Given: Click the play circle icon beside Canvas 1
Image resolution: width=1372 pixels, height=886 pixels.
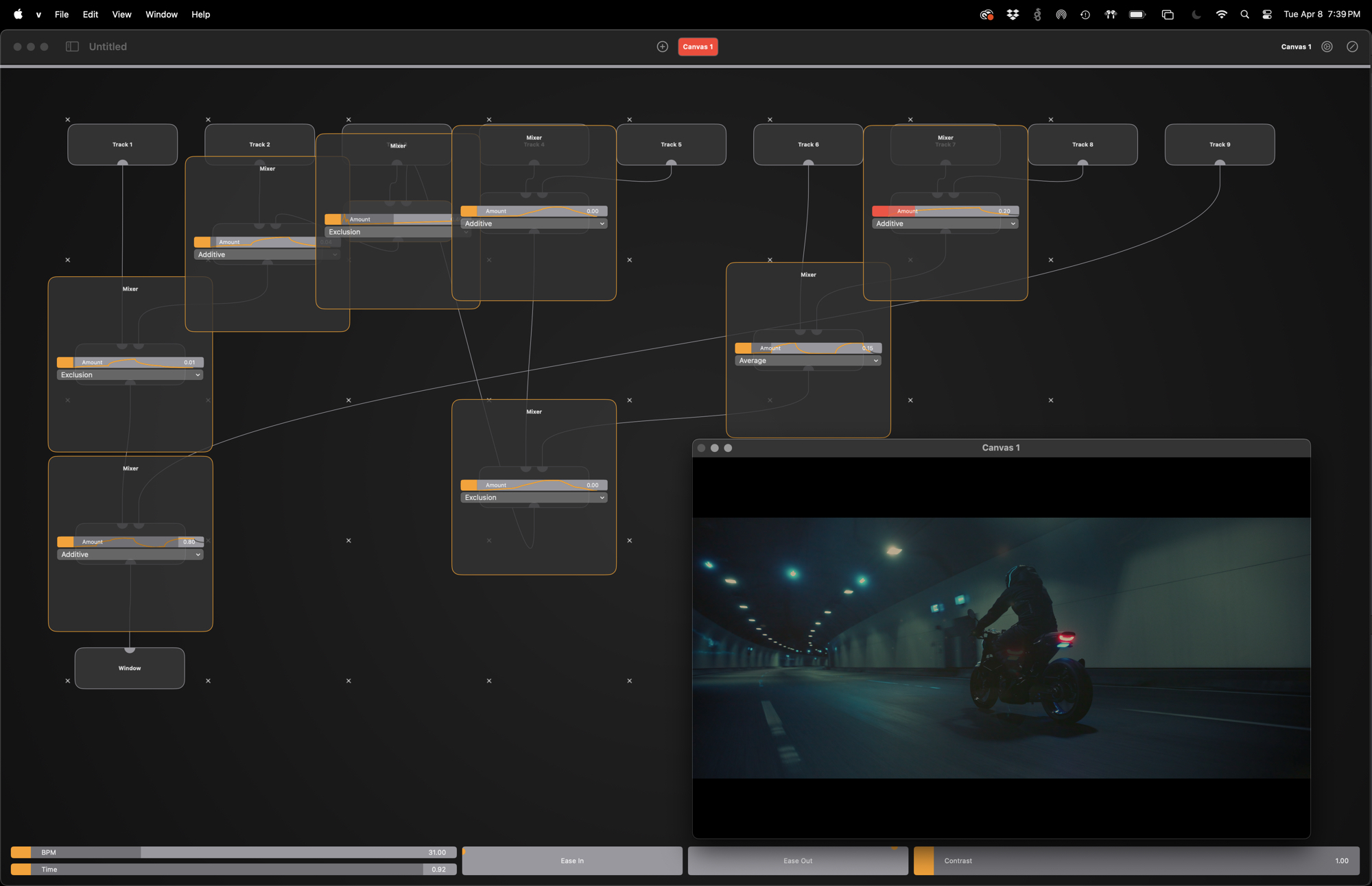Looking at the screenshot, I should pyautogui.click(x=1327, y=47).
